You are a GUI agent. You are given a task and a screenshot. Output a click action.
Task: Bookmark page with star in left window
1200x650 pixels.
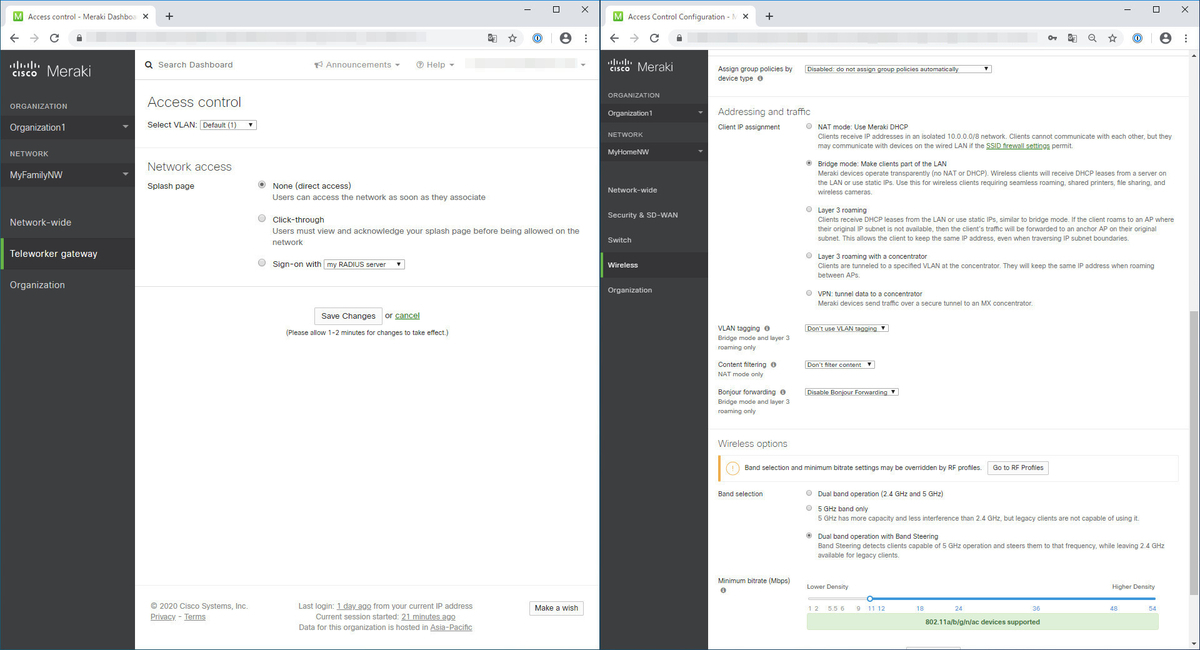click(512, 38)
